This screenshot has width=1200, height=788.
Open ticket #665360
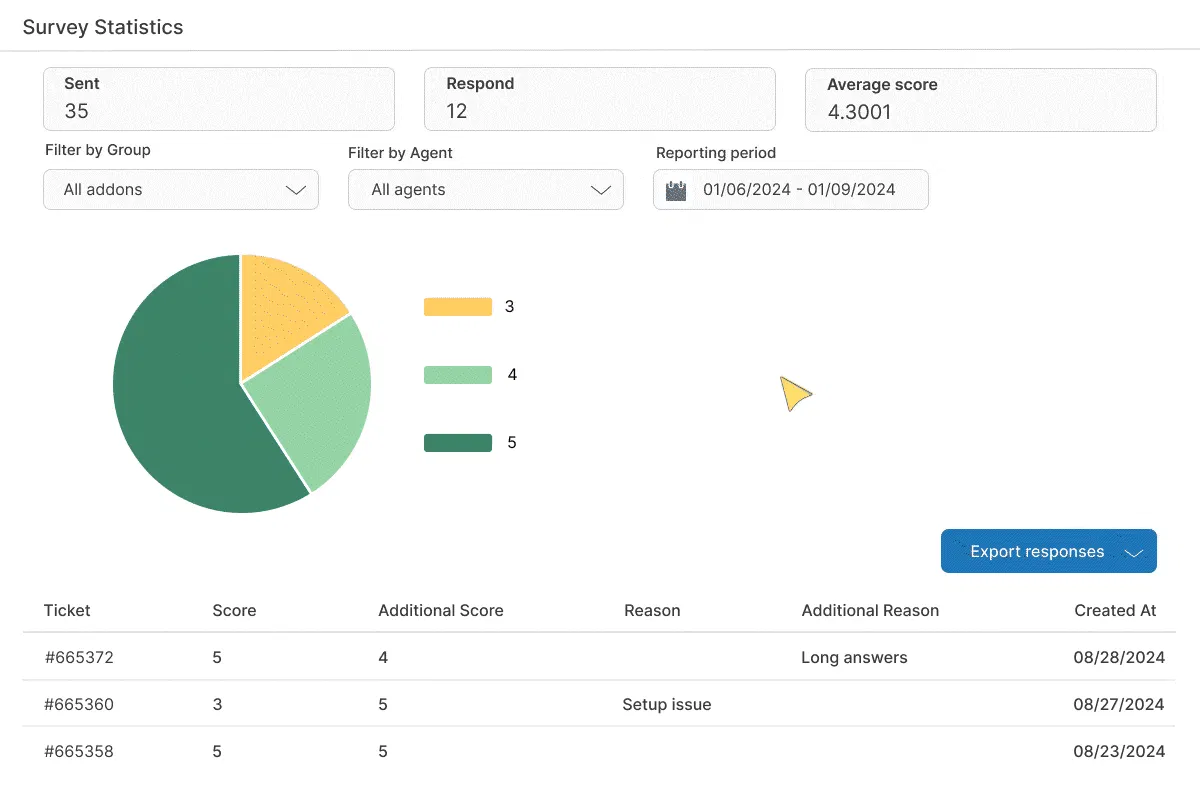click(79, 704)
